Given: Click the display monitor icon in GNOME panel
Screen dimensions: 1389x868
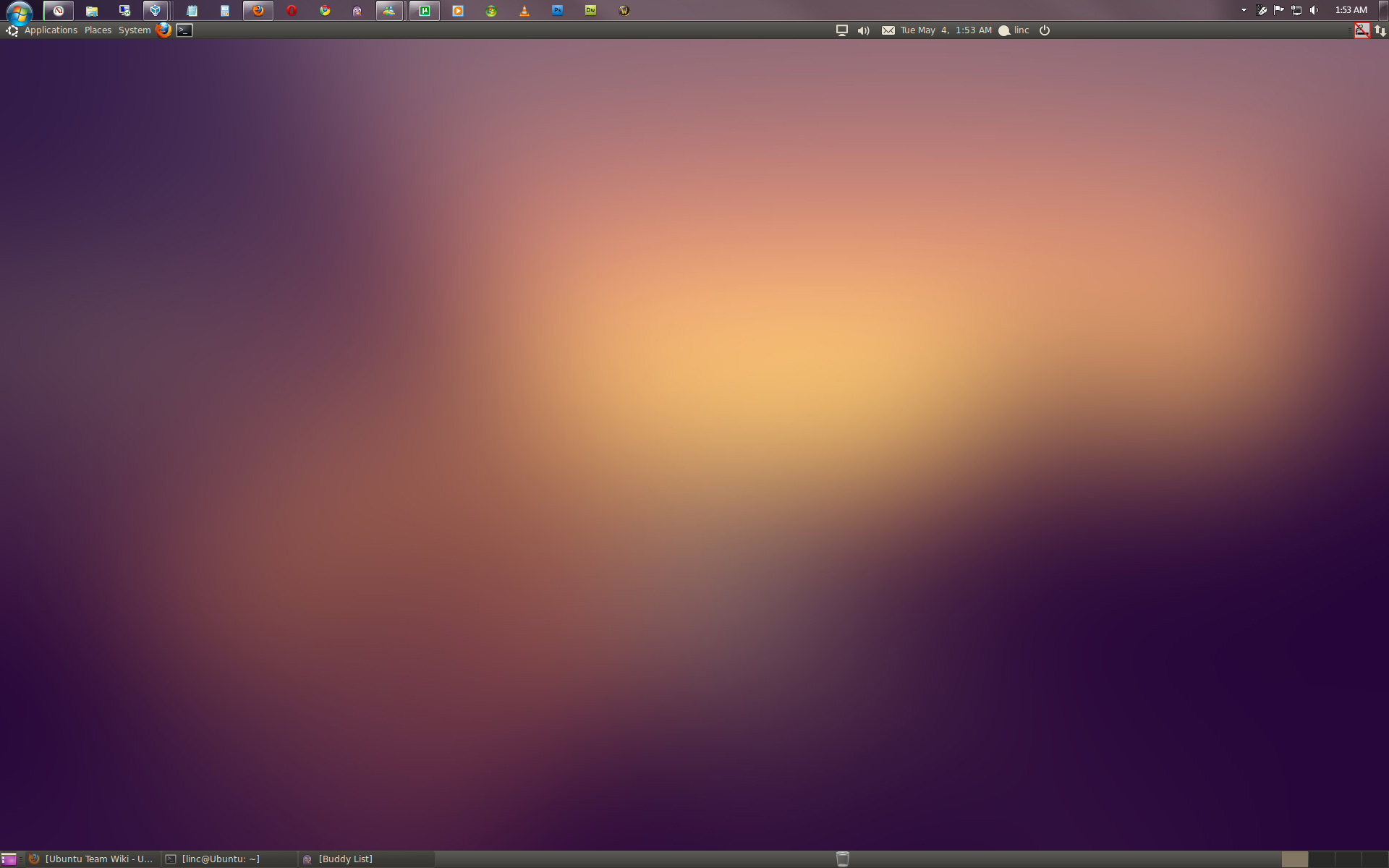Looking at the screenshot, I should coord(842,30).
